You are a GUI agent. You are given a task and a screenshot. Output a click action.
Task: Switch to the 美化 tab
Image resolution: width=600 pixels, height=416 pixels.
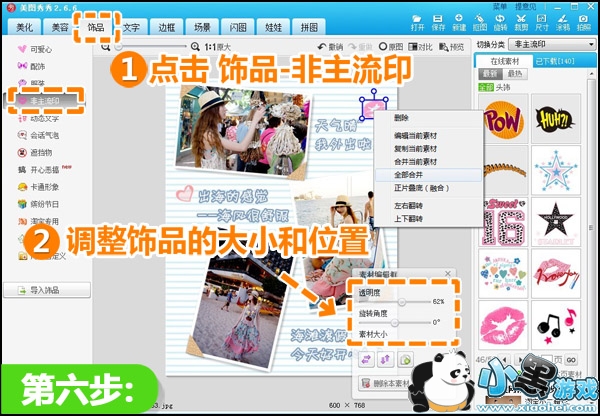coord(24,27)
